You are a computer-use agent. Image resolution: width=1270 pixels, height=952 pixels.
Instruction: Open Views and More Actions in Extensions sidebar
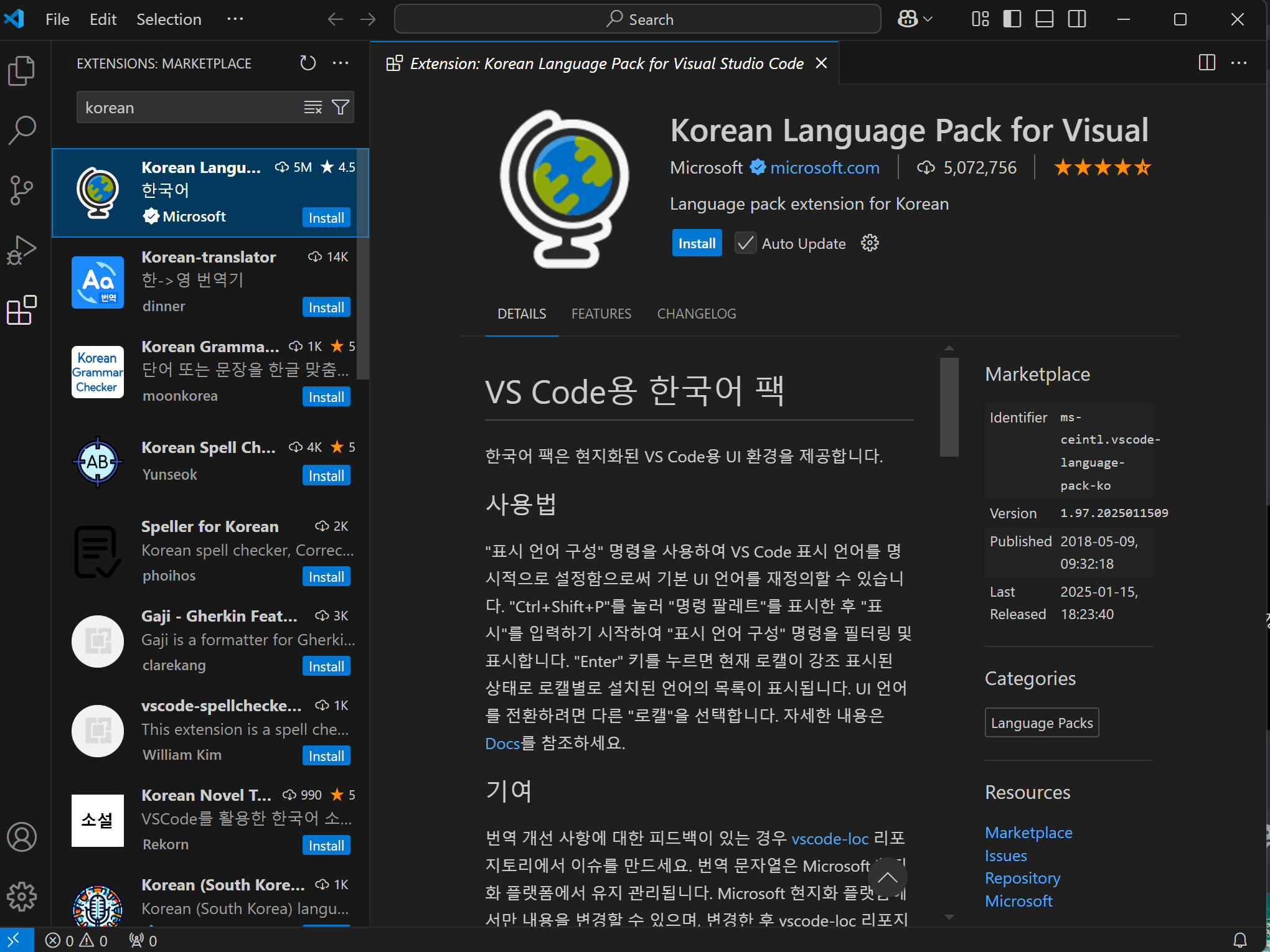[x=341, y=63]
